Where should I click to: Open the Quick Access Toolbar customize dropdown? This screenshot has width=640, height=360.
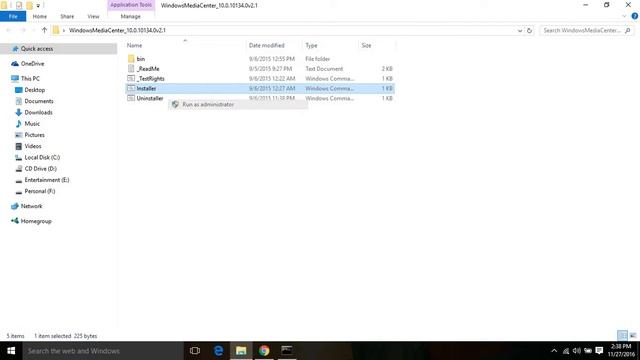[38, 5]
